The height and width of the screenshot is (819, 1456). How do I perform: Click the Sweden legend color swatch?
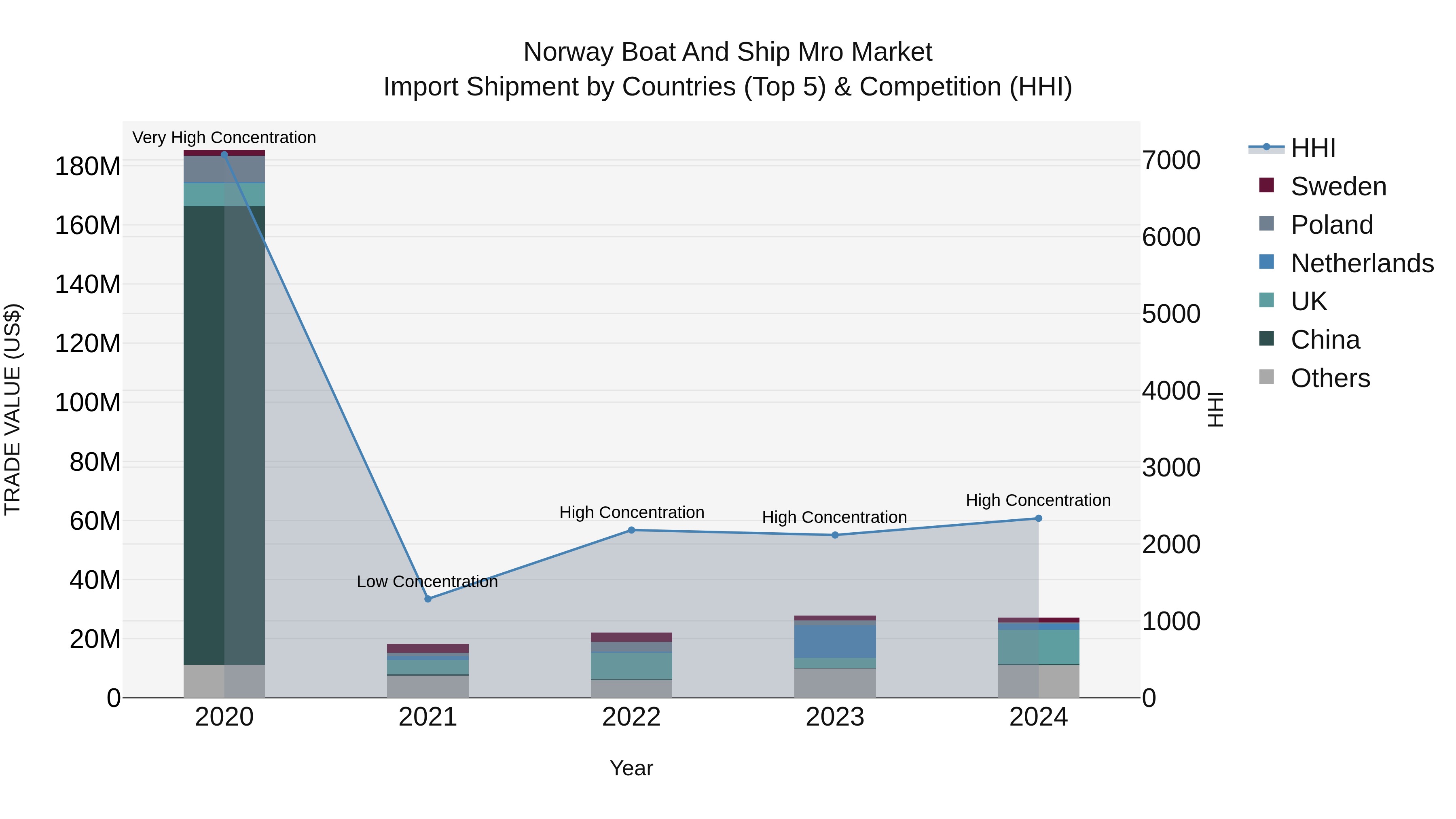coord(1267,185)
